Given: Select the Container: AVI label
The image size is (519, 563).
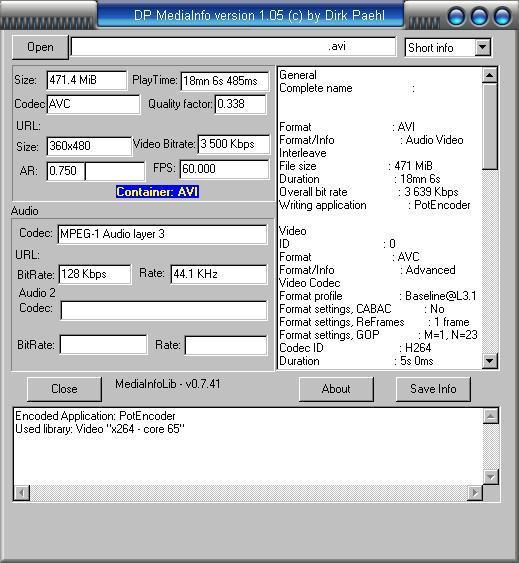Looking at the screenshot, I should pyautogui.click(x=157, y=192).
